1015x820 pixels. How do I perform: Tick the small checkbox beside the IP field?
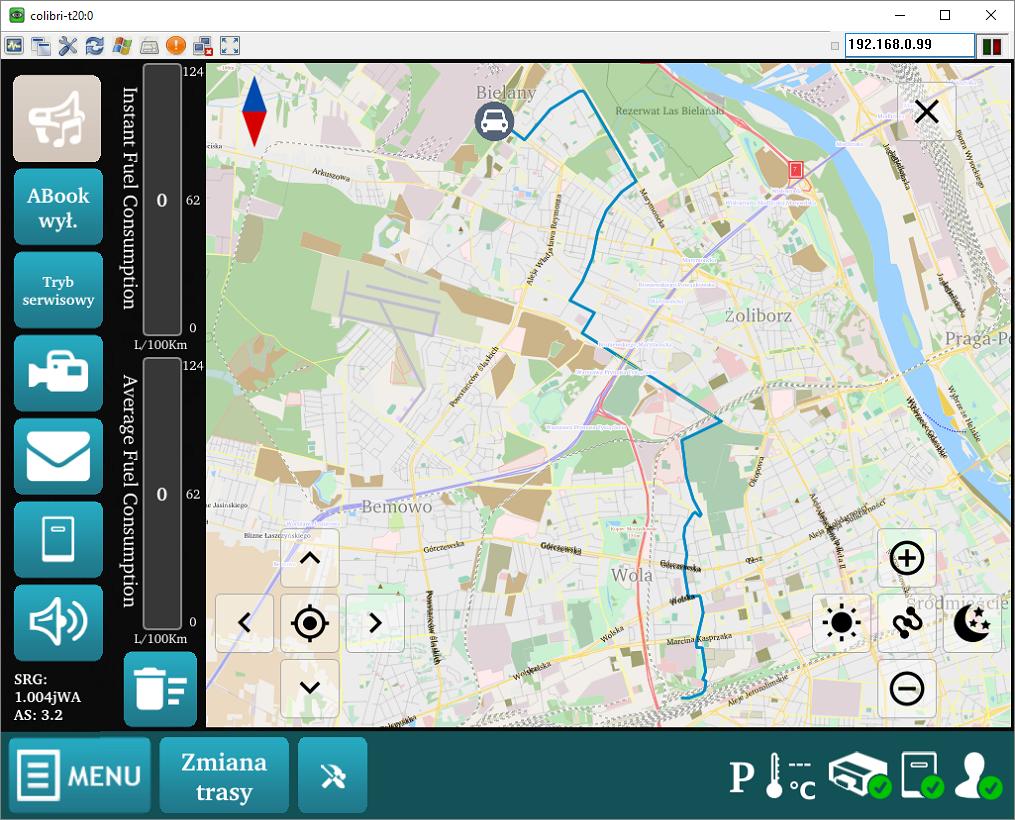(x=834, y=46)
